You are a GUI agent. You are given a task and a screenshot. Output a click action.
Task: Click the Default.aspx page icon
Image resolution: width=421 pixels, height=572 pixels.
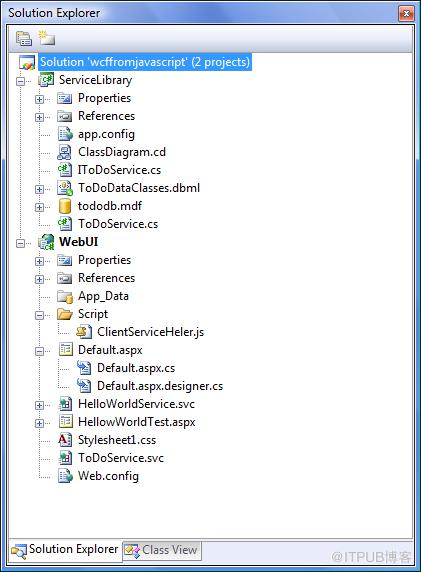(66, 350)
